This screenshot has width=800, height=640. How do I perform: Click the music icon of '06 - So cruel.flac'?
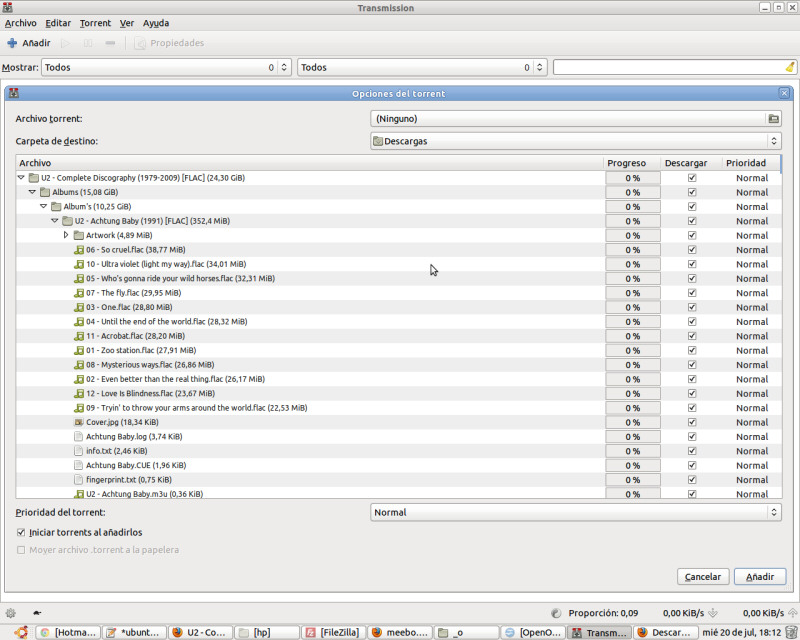pyautogui.click(x=79, y=250)
